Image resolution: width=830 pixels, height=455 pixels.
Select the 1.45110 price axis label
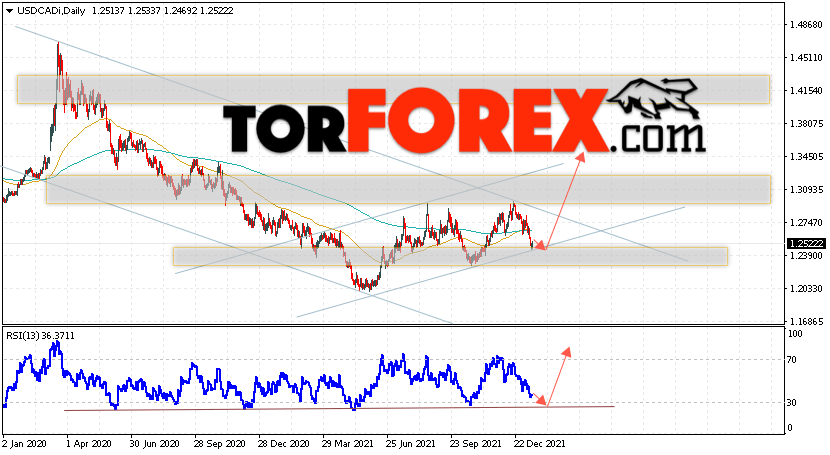pos(806,58)
